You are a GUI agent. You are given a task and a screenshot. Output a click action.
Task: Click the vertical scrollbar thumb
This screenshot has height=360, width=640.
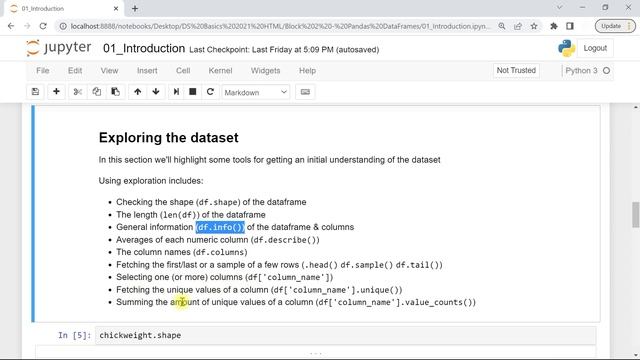[636, 214]
